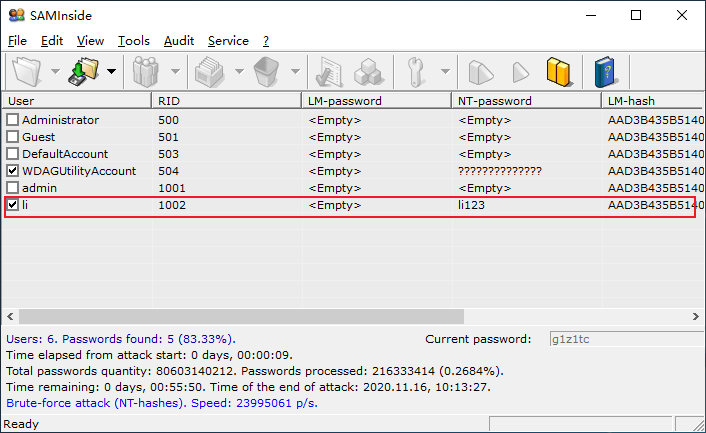
Task: Click the start attack wedge icon
Action: 480,72
